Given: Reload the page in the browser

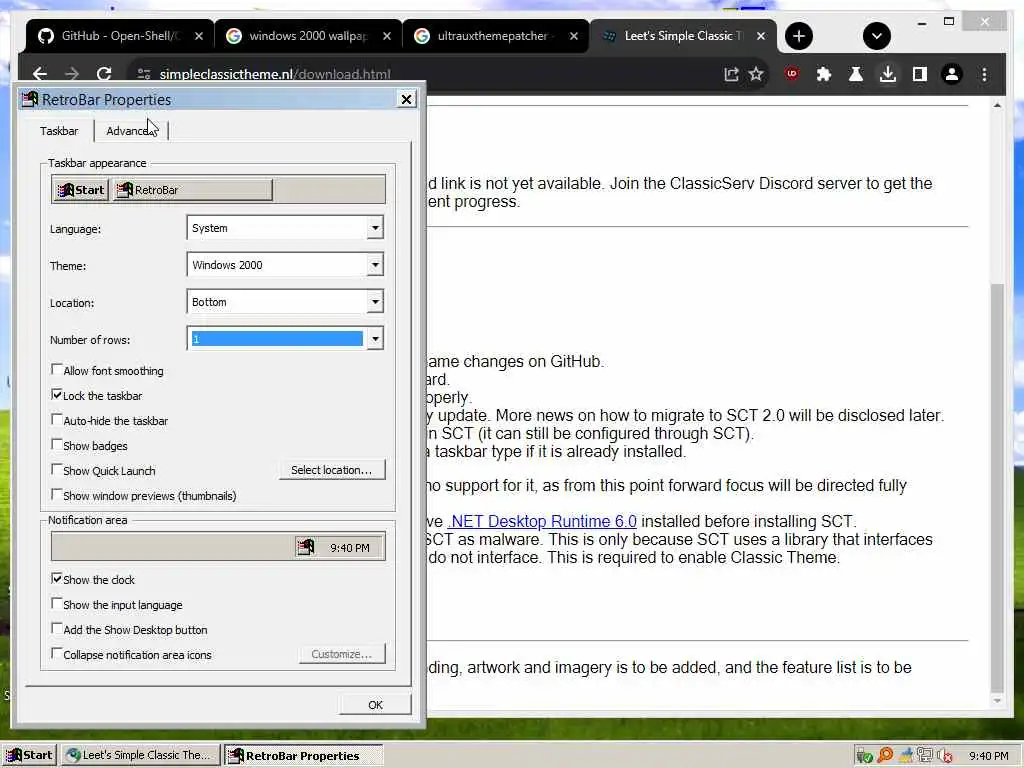Looking at the screenshot, I should tap(104, 74).
